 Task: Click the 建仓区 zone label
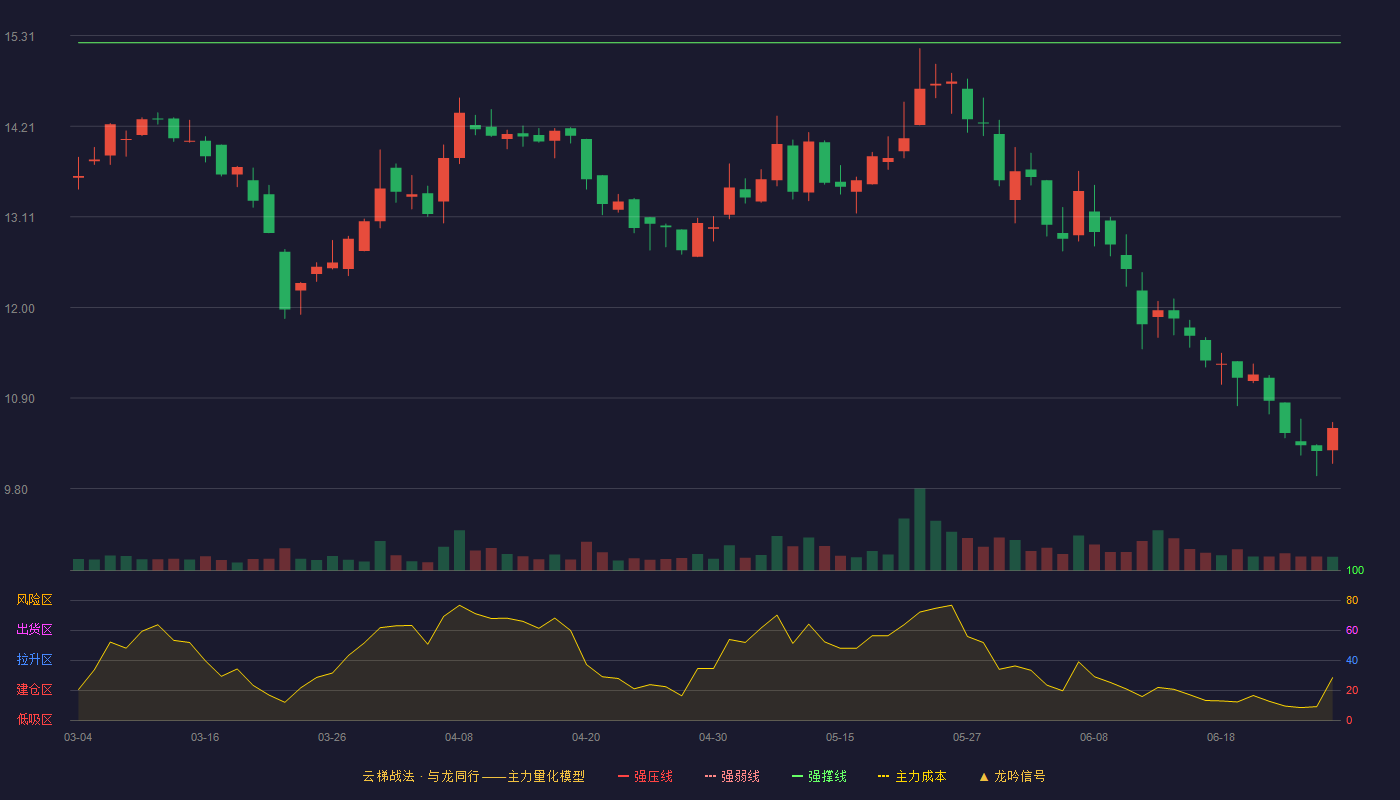34,690
